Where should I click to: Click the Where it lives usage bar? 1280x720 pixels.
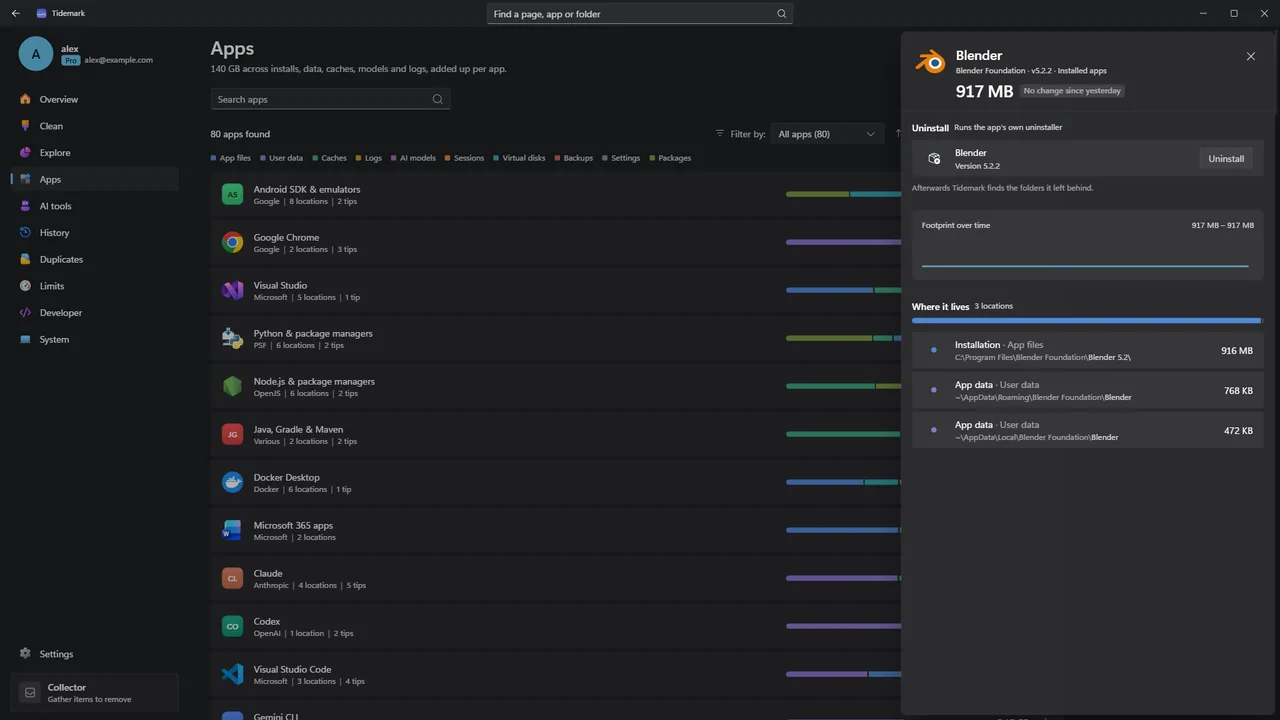pyautogui.click(x=1087, y=321)
